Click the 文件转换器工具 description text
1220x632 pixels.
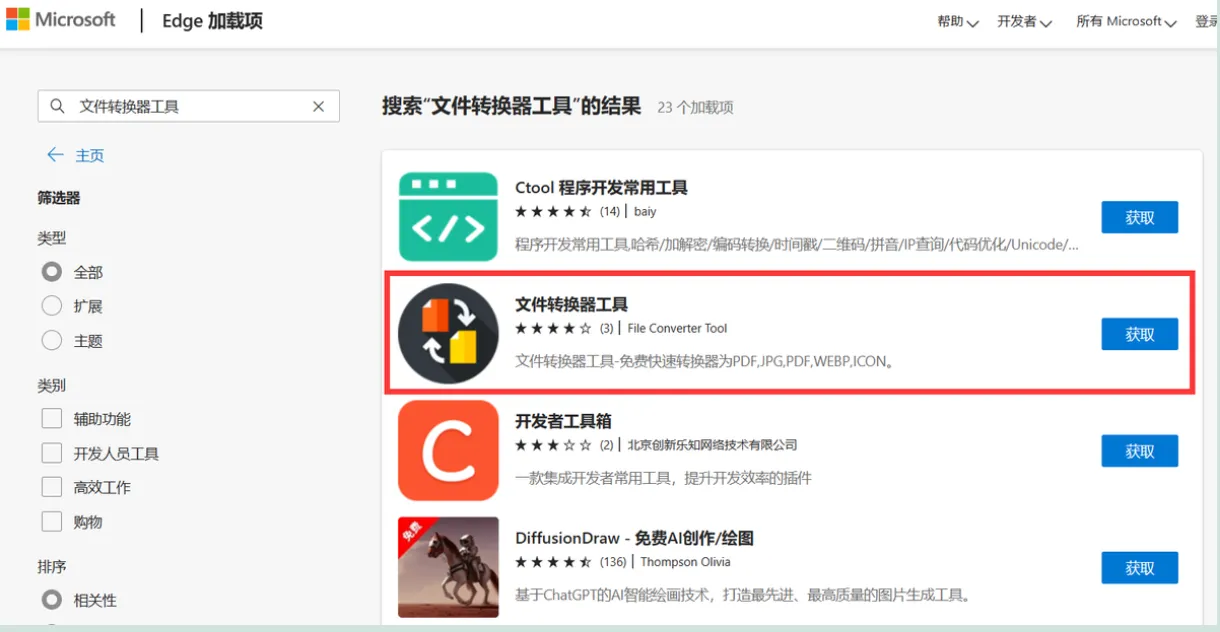coord(704,361)
